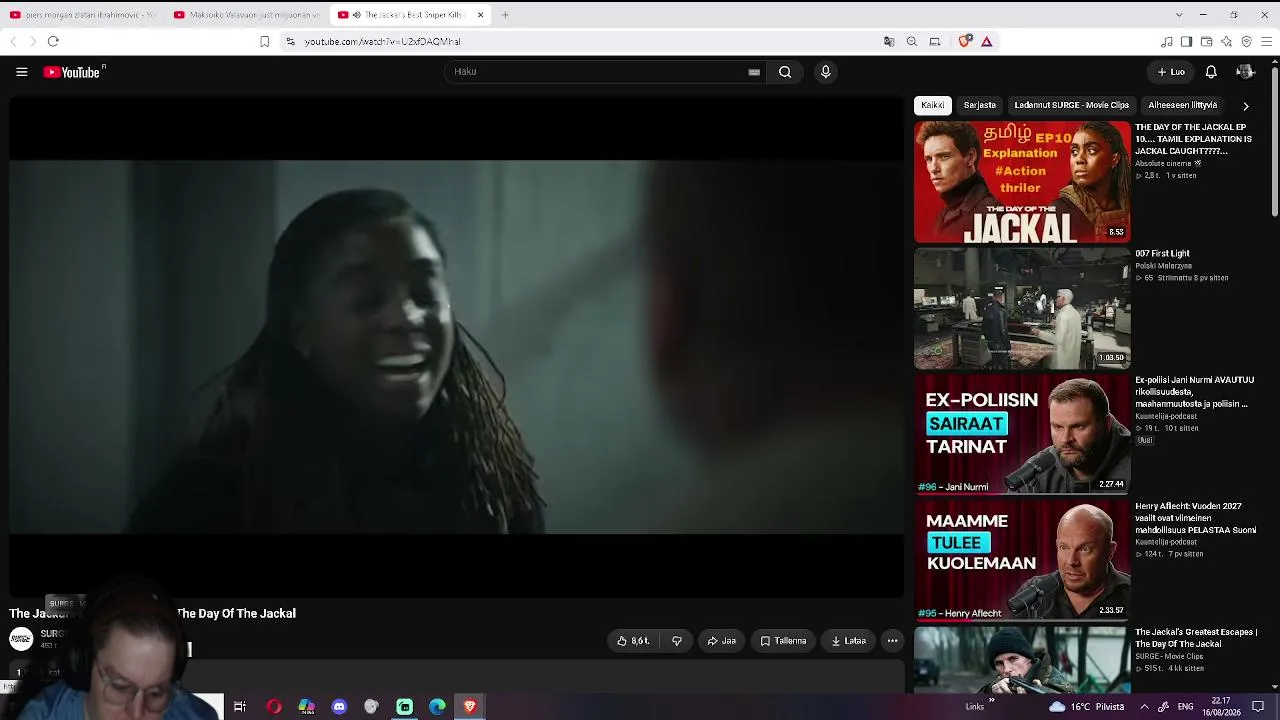1280x720 pixels.
Task: Go to the YouTube home logo
Action: 74,72
